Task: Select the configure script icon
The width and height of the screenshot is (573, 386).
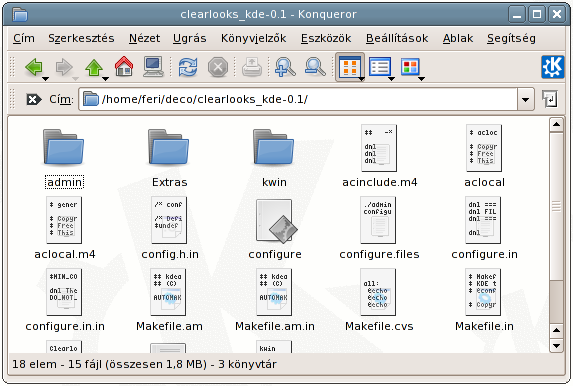Action: point(276,220)
